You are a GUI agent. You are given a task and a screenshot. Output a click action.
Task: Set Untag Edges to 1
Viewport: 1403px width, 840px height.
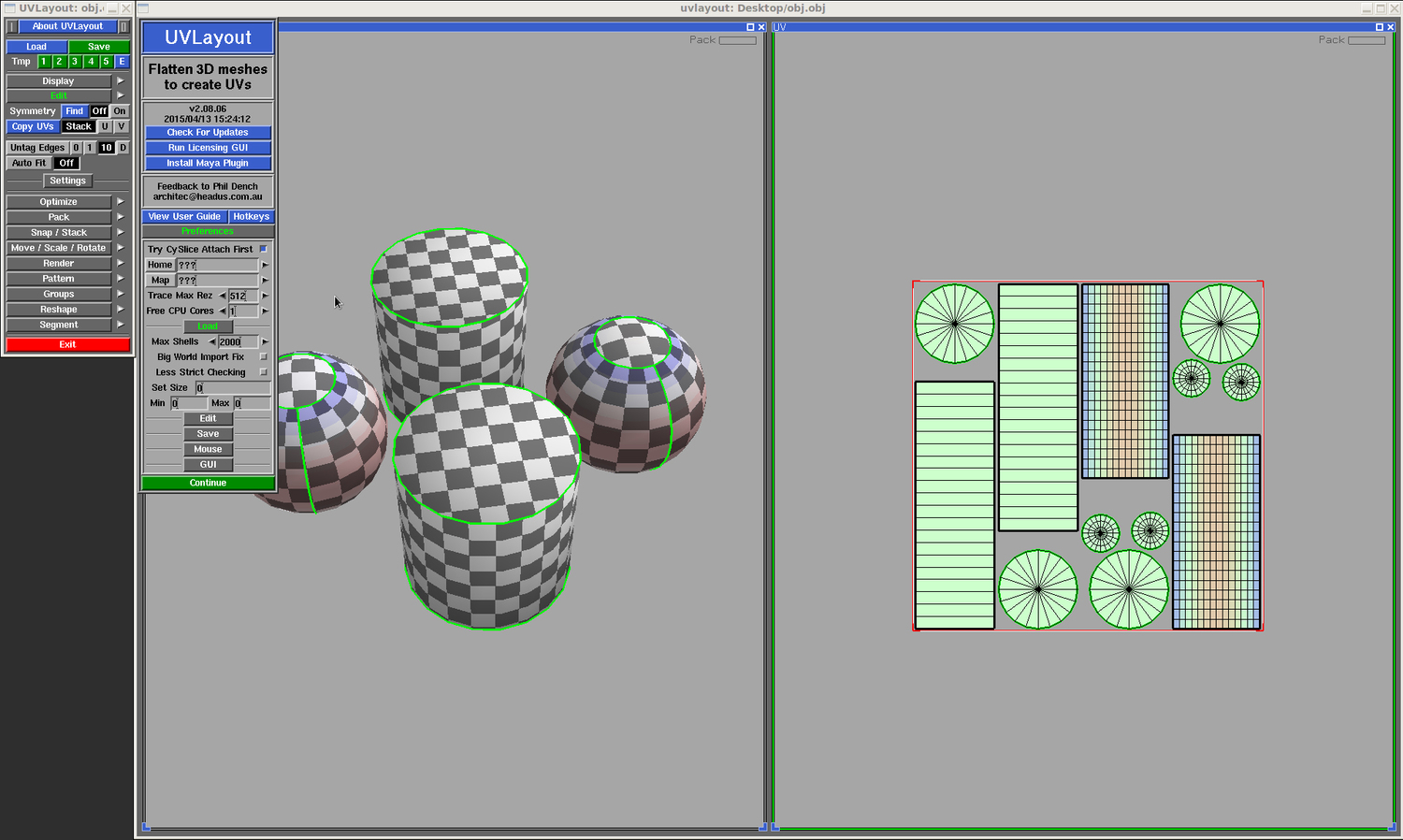coord(90,148)
